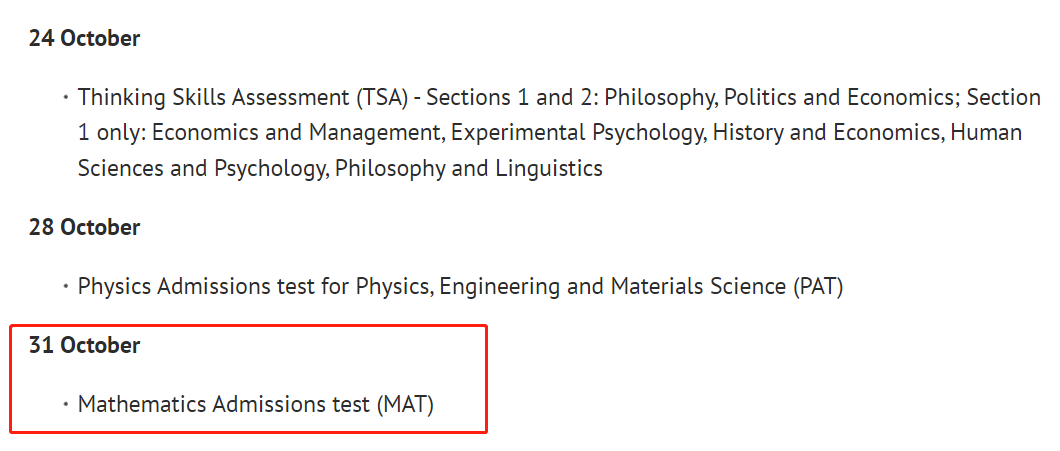
Task: Click bullet point before Mathematics Admissions test
Action: click(x=66, y=404)
